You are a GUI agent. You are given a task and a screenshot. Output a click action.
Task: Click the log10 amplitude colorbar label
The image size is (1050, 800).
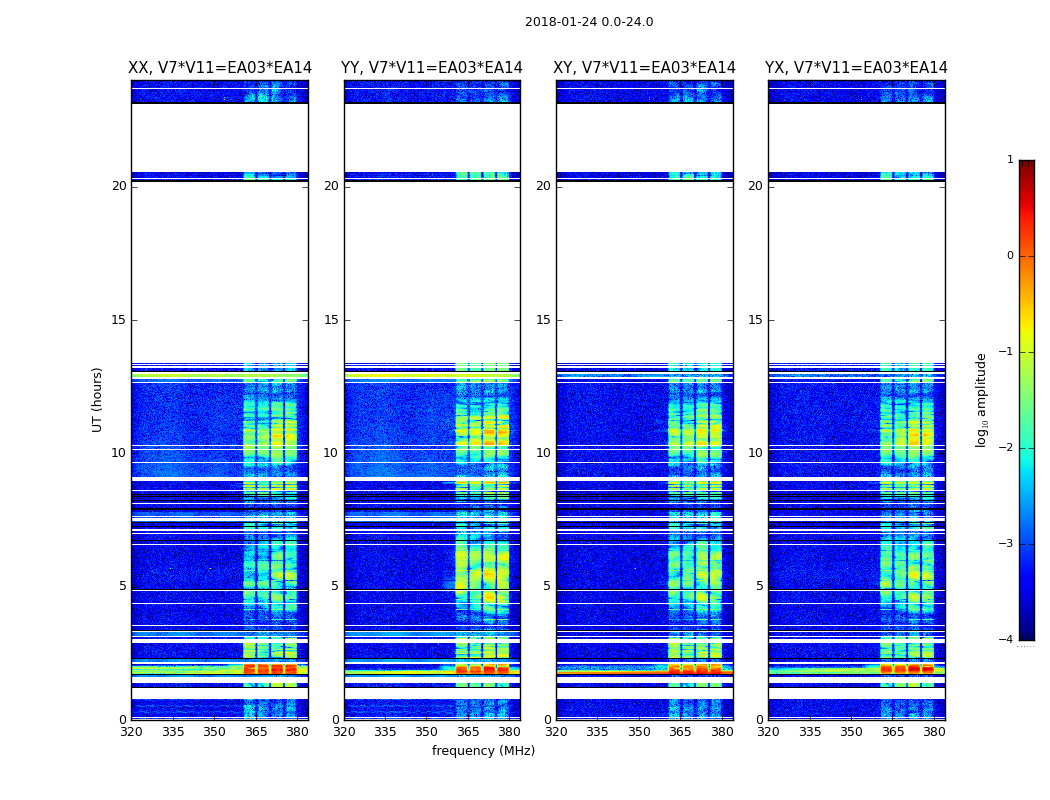click(982, 399)
